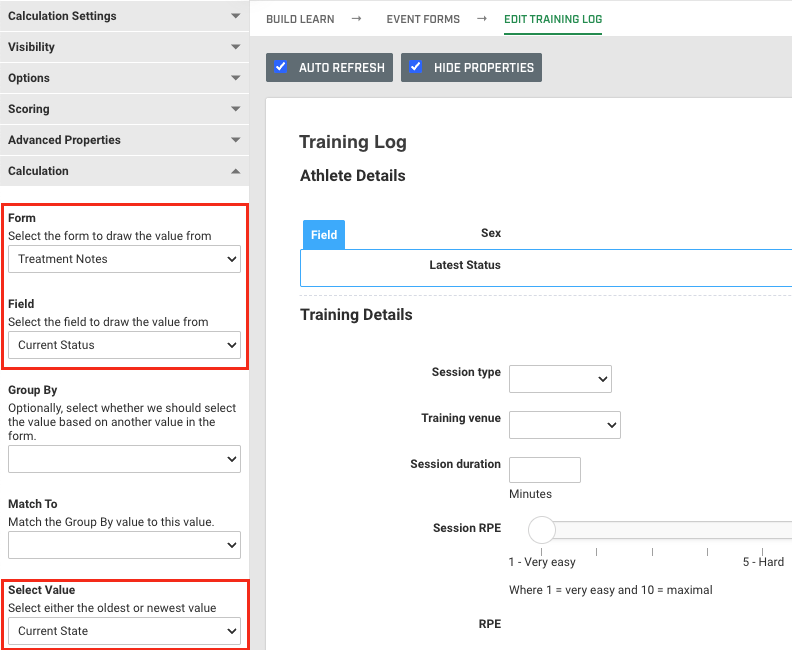This screenshot has height=650, width=792.
Task: Open the Select Value dropdown showing Current State
Action: pyautogui.click(x=124, y=631)
